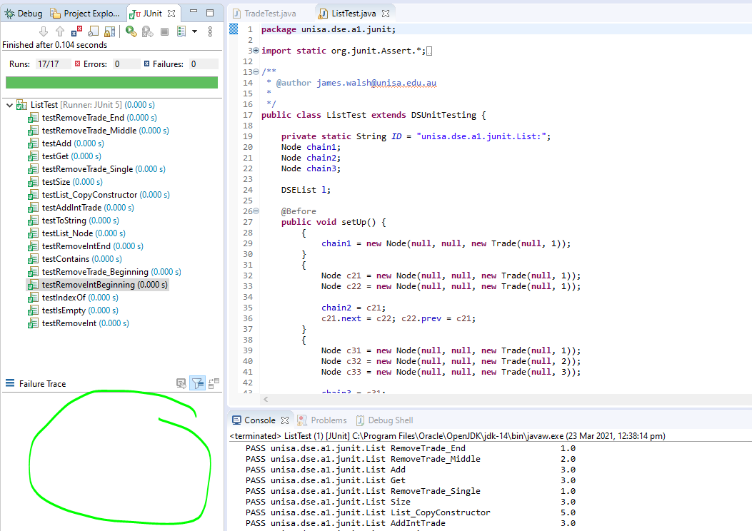Close the JUnit view tab
Screen dimensions: 753x532
coord(171,13)
